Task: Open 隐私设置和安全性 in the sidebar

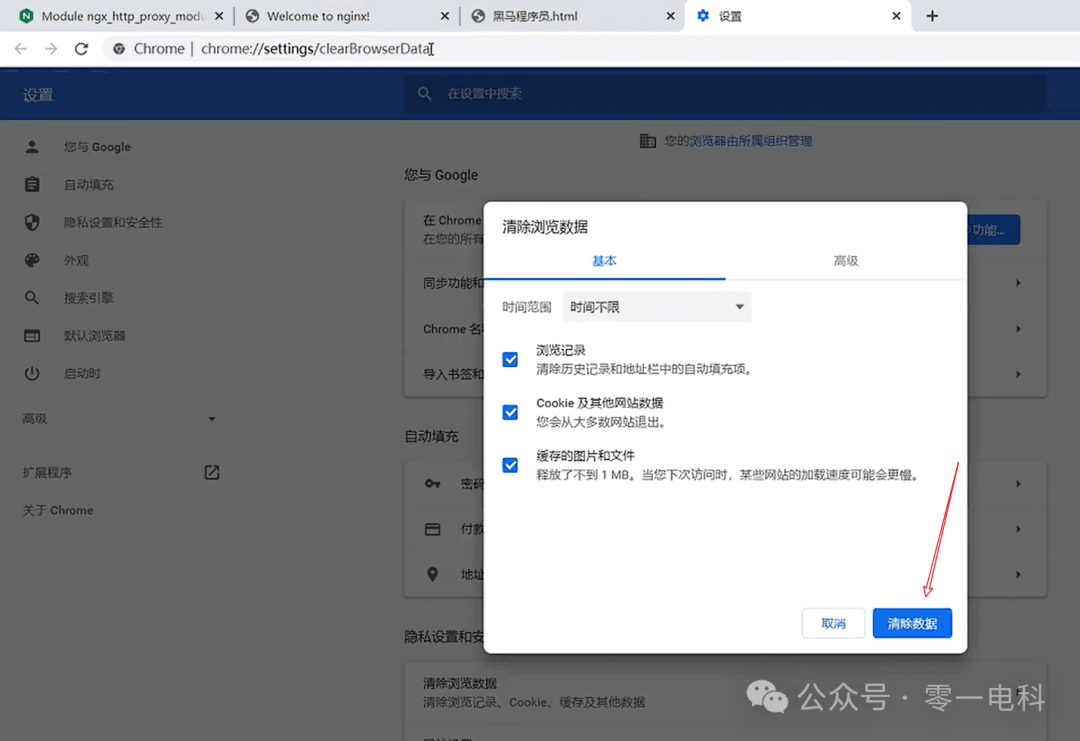Action: 113,222
